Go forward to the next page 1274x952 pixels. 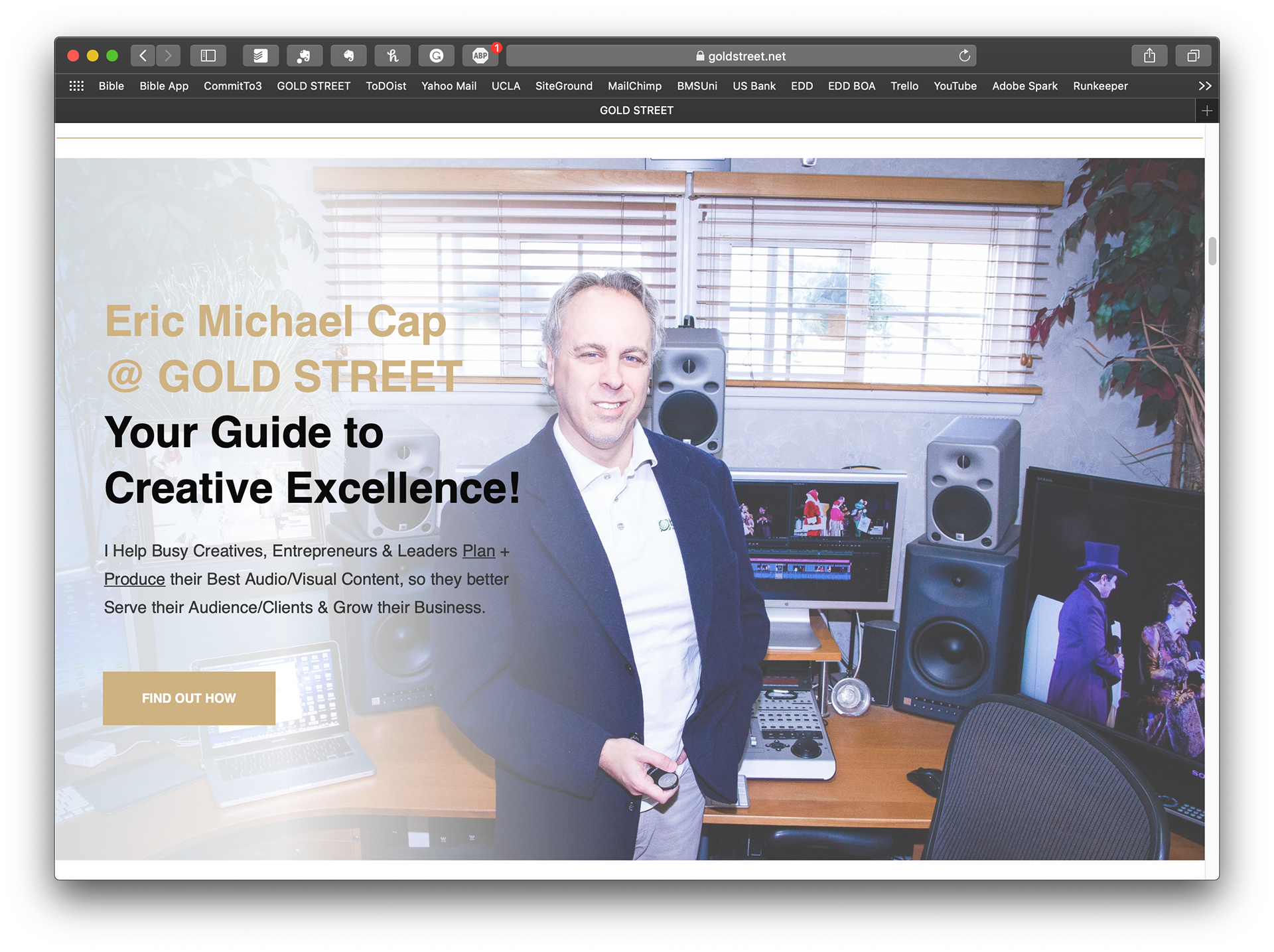[169, 56]
